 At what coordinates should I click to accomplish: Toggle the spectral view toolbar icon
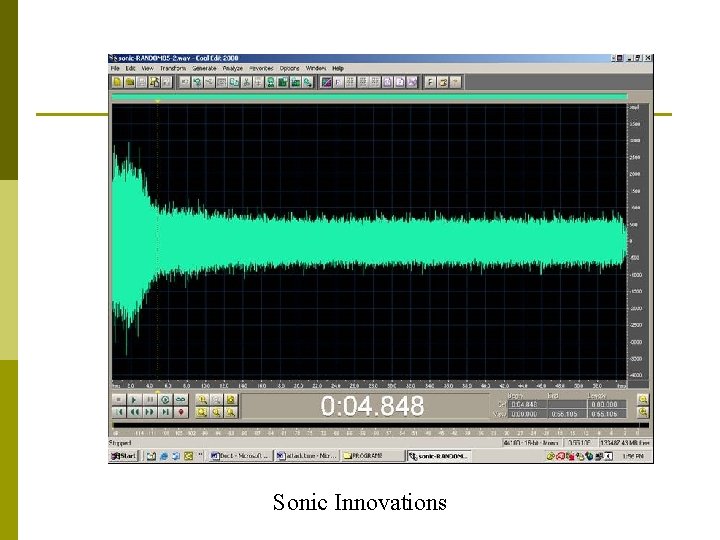326,82
